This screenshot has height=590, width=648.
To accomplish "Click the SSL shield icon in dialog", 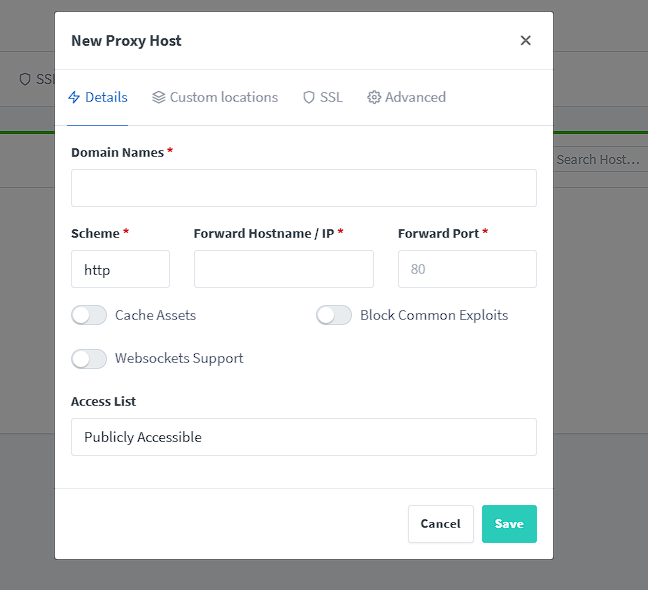I will point(309,98).
